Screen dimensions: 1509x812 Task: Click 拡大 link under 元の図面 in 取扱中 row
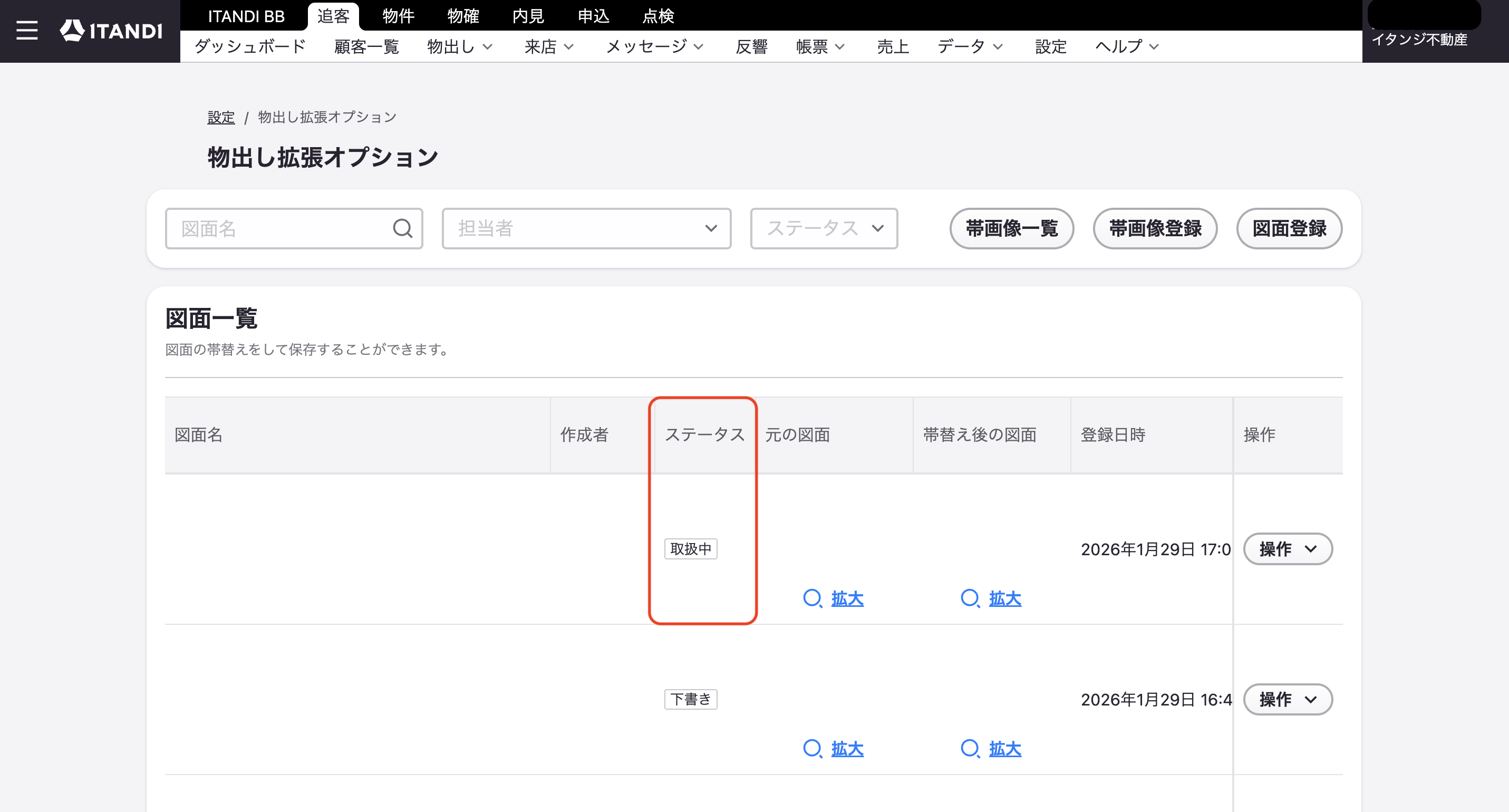coord(847,598)
